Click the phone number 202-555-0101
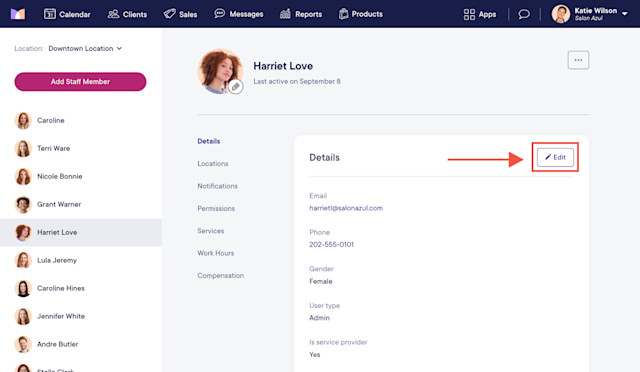Image resolution: width=640 pixels, height=372 pixels. (331, 245)
